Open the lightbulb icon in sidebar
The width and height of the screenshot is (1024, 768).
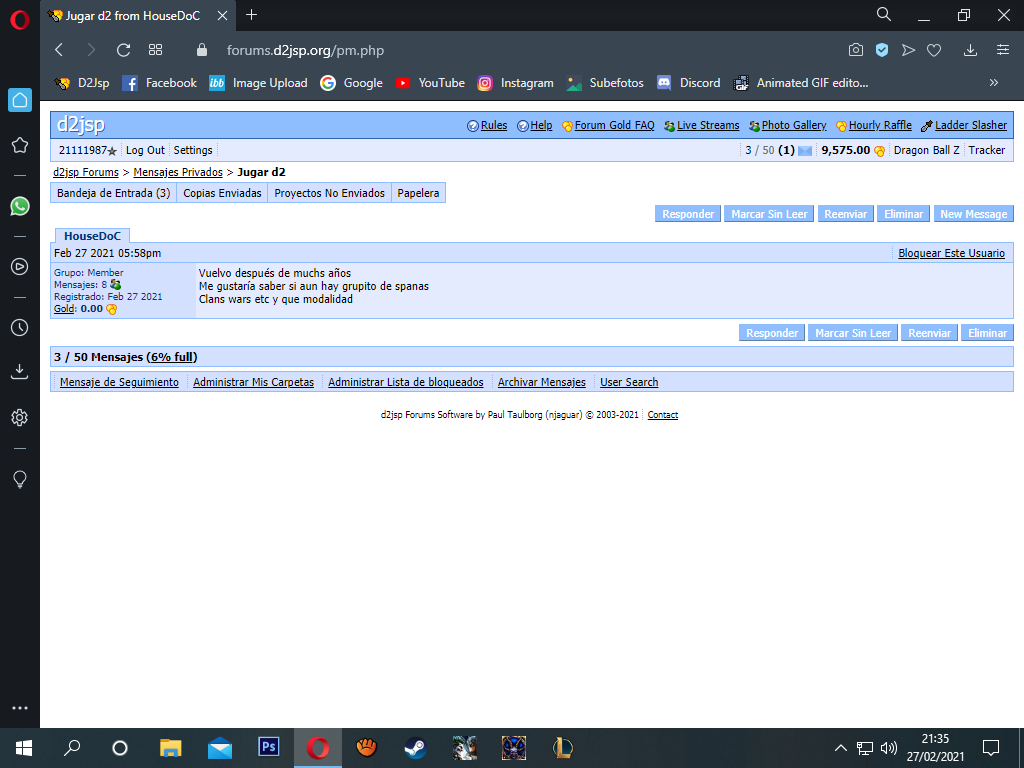tap(20, 479)
